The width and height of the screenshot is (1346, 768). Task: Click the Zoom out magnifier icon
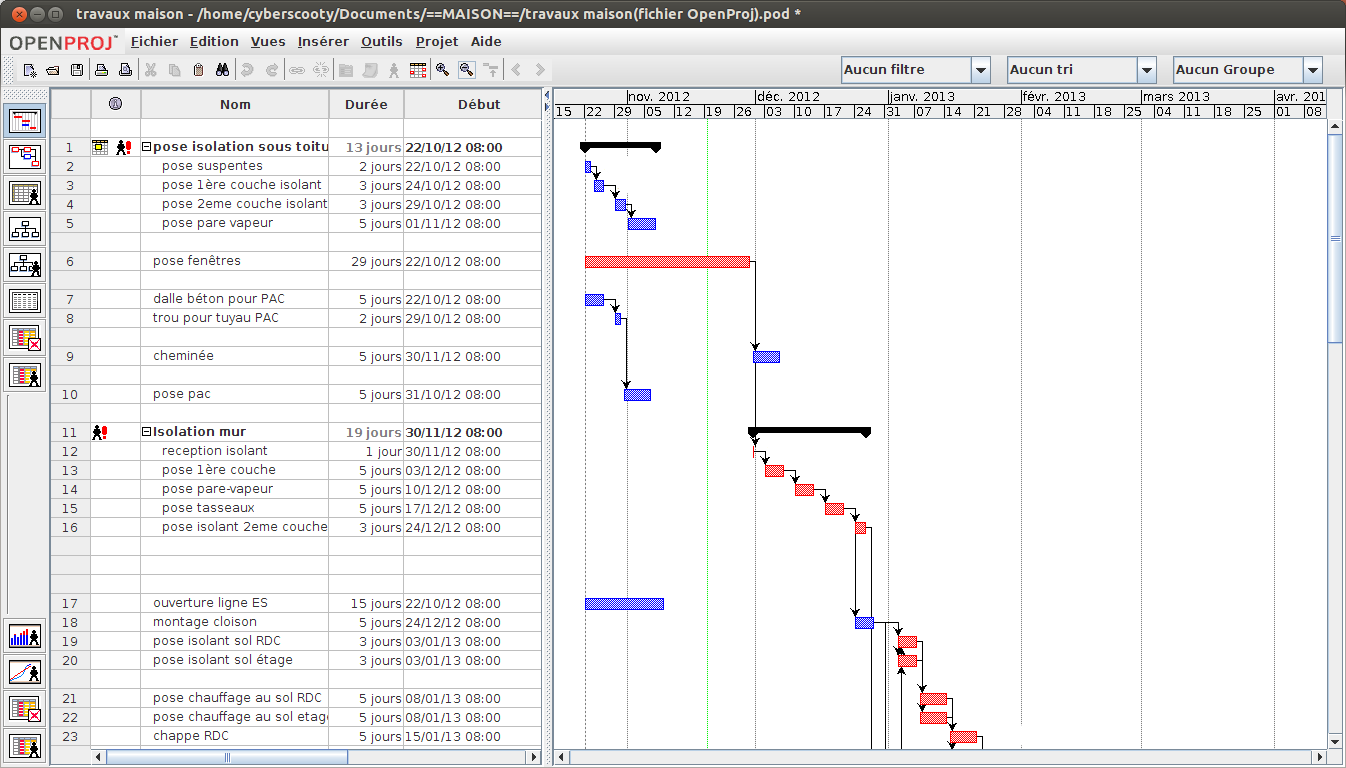[x=466, y=70]
